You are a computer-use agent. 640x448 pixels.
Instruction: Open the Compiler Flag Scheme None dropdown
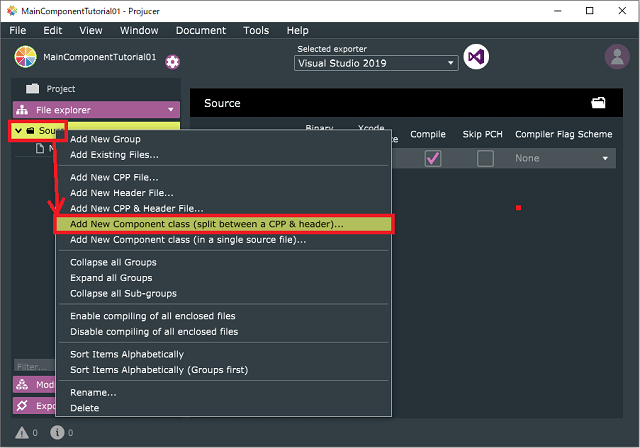click(562, 158)
